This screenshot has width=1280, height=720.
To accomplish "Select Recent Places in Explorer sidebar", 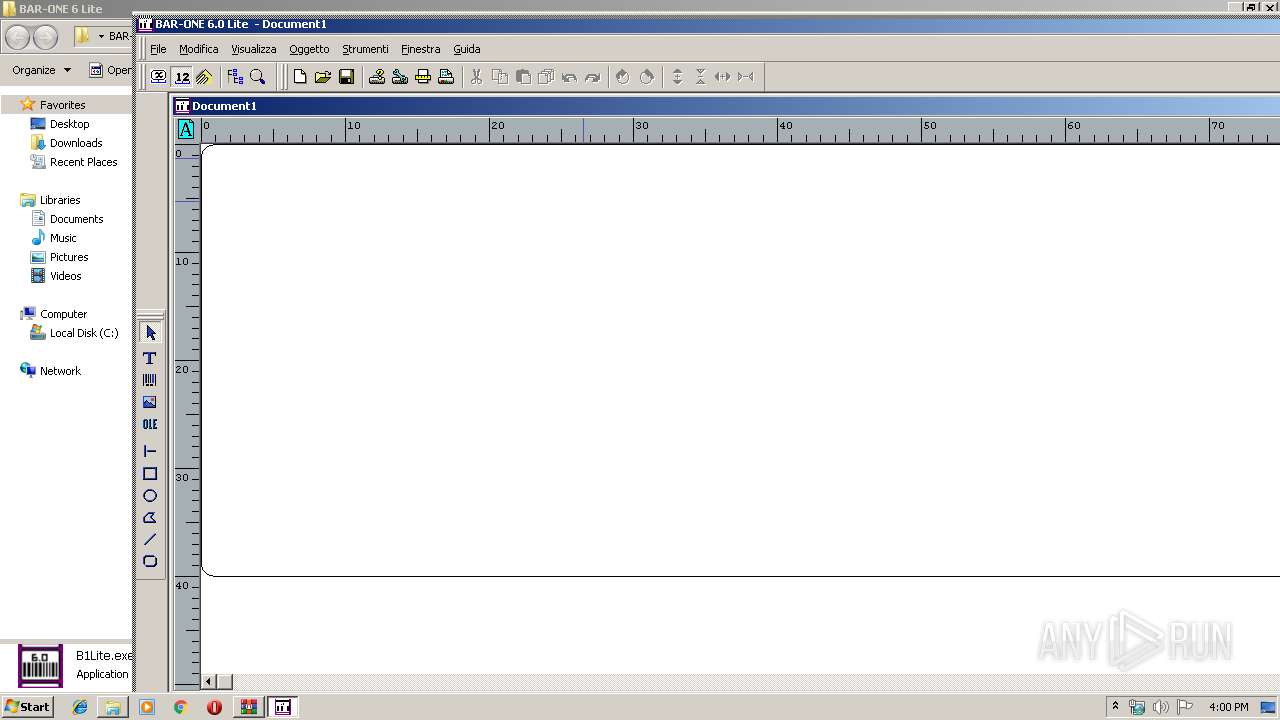I will (83, 162).
